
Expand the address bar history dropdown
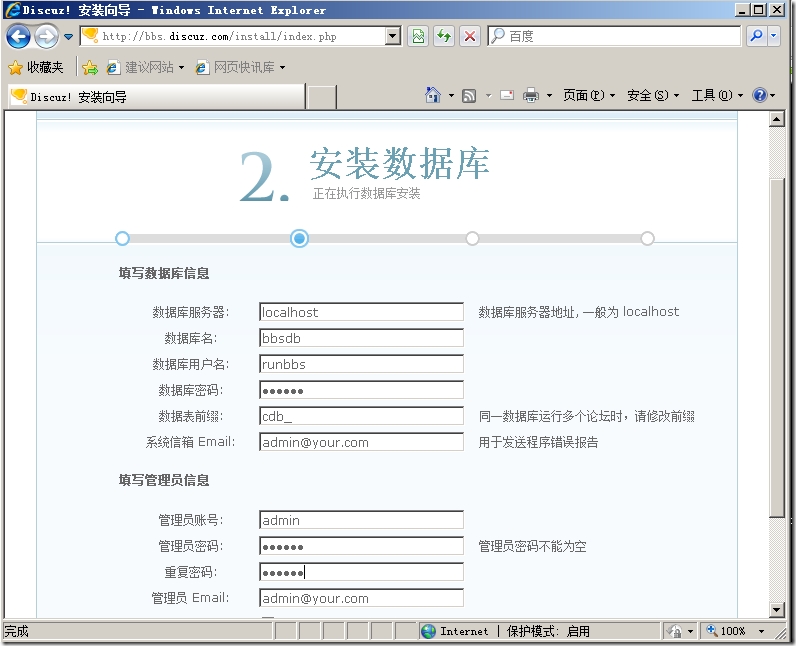tap(393, 36)
